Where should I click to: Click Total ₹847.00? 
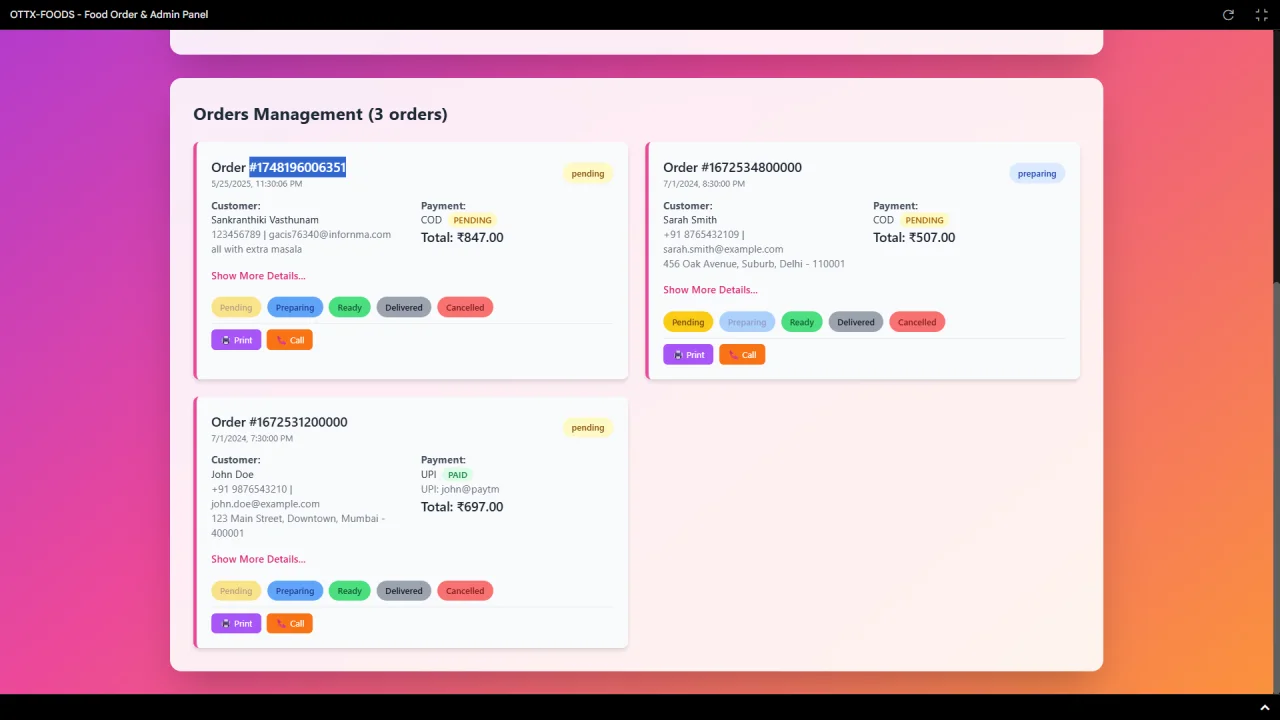pos(462,238)
